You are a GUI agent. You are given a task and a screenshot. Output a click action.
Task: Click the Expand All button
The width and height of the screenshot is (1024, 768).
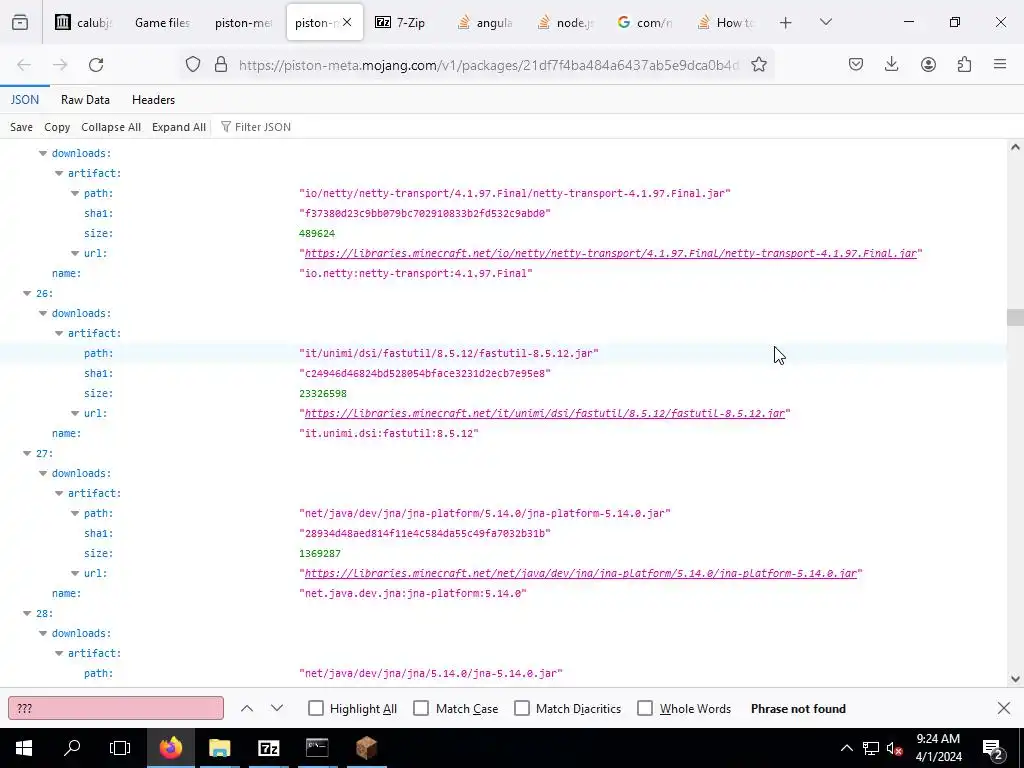click(179, 127)
